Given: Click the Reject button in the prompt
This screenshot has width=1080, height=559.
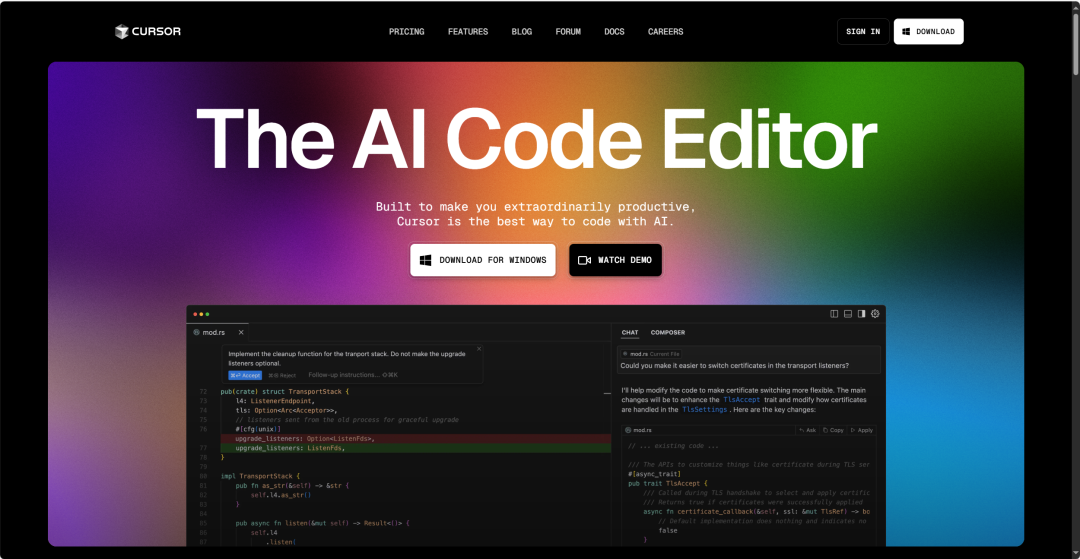Looking at the screenshot, I should pos(282,375).
